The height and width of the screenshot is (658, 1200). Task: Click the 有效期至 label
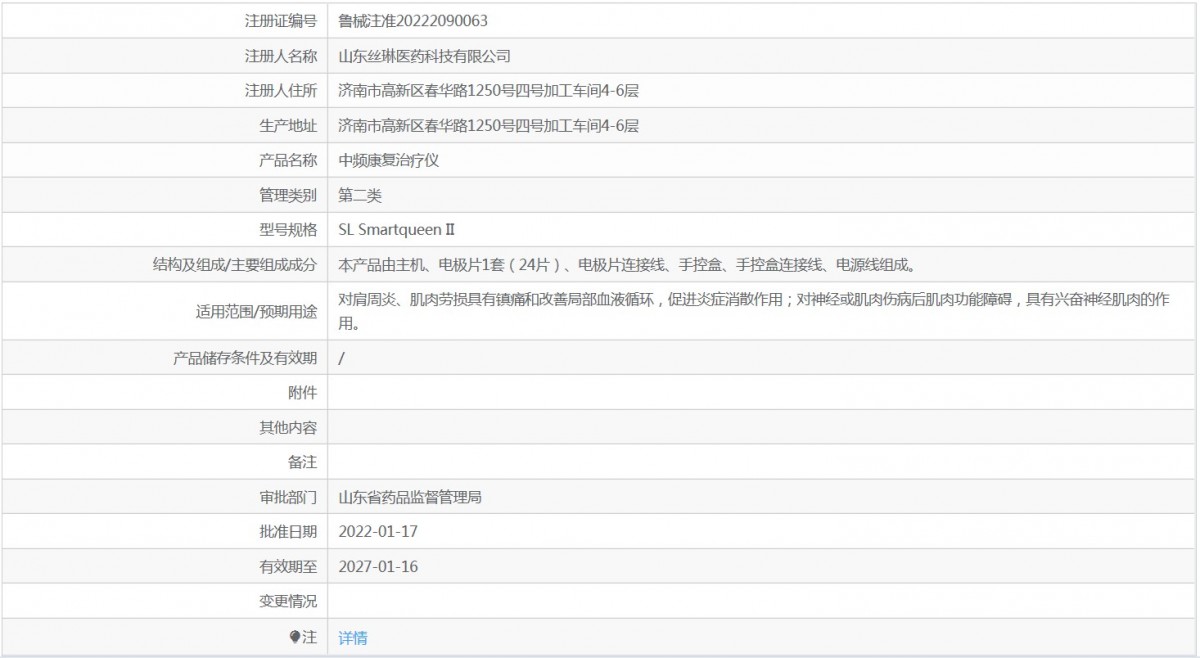[x=288, y=566]
